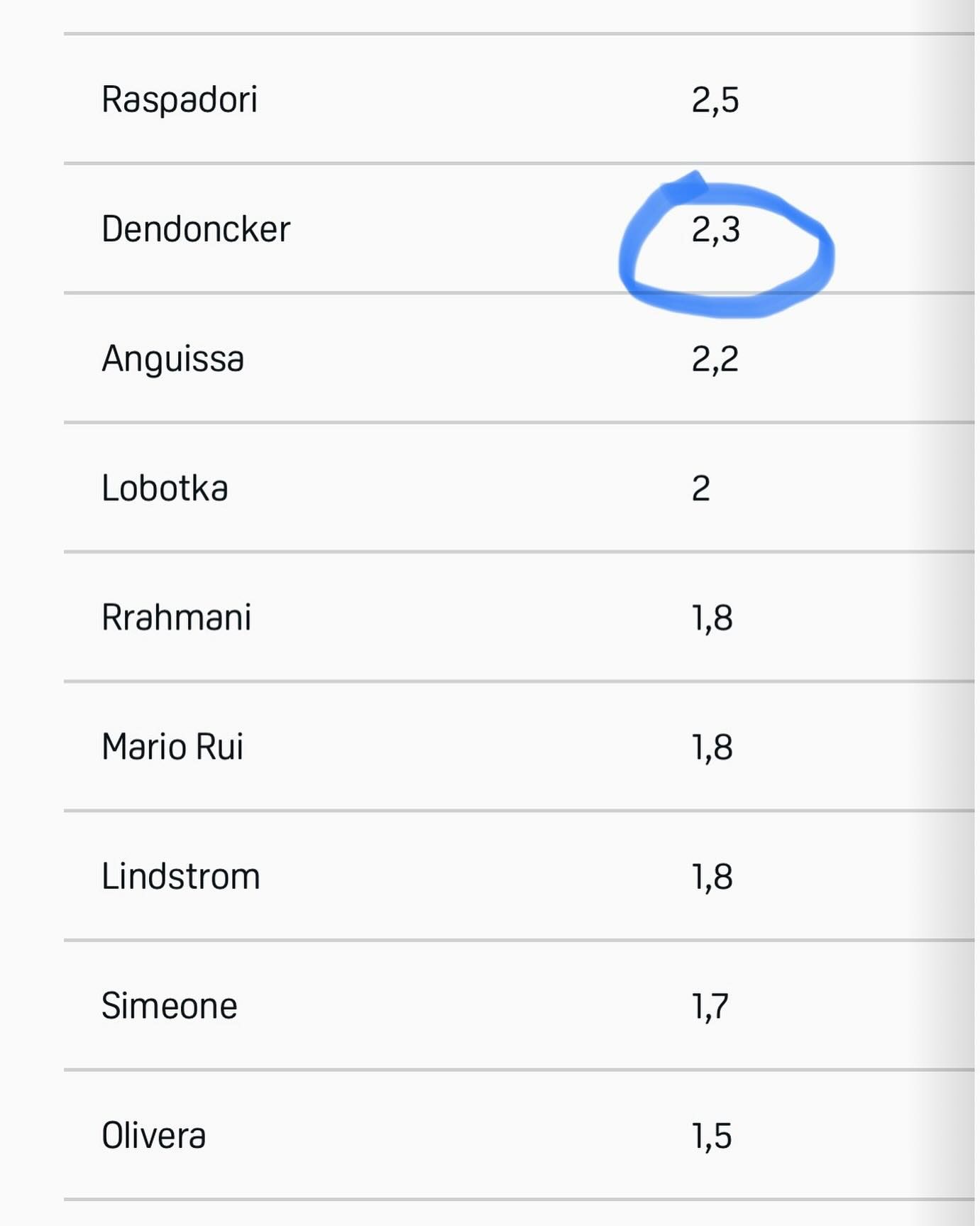Click Olivera's 1,5 value

[x=712, y=1136]
